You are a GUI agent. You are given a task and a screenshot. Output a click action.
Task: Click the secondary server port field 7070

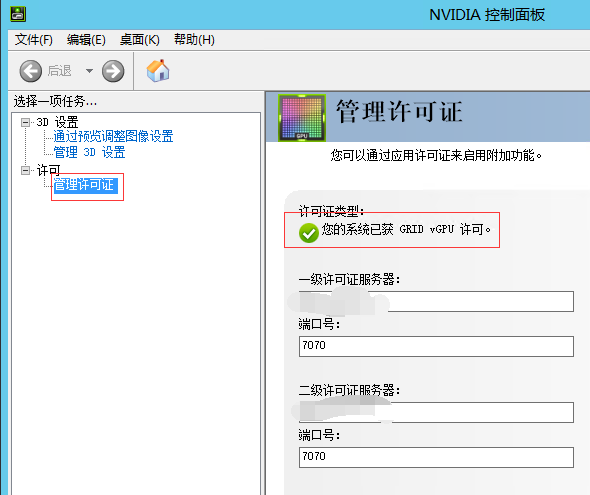click(436, 457)
